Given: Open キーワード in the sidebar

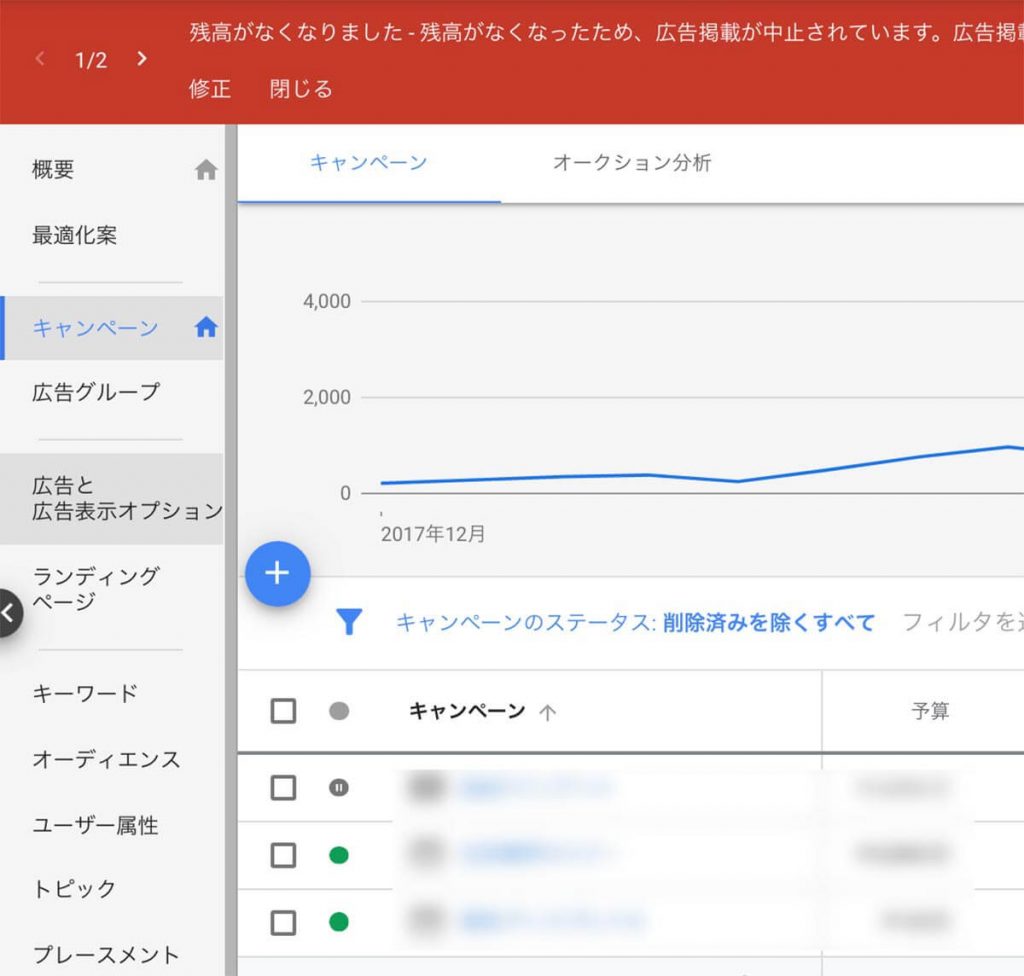Looking at the screenshot, I should click(x=86, y=693).
